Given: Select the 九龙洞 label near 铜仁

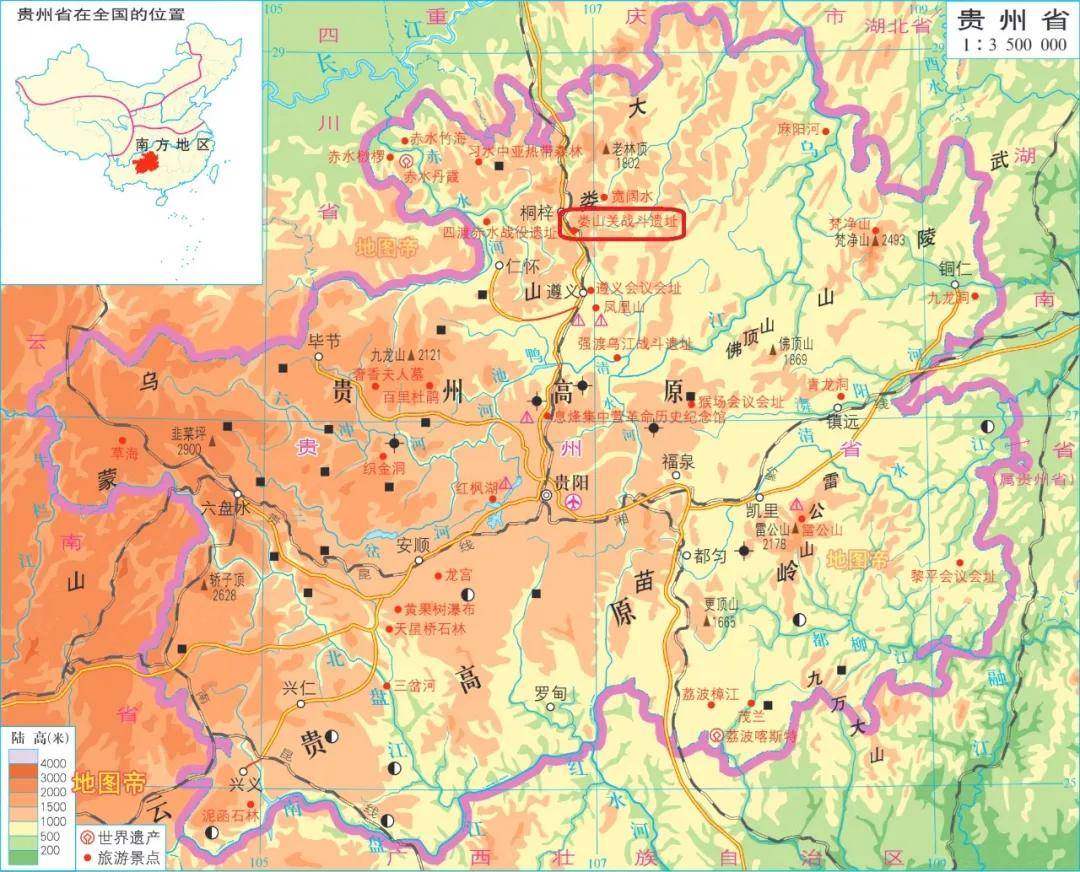Looking at the screenshot, I should point(948,298).
